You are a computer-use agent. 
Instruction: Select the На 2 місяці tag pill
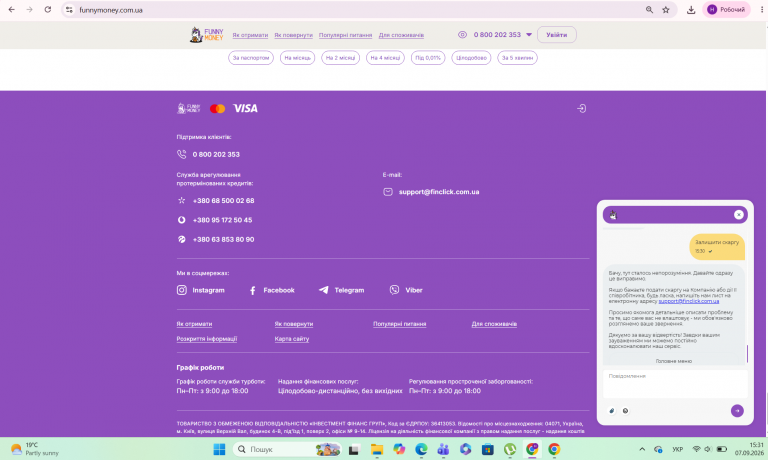click(340, 58)
